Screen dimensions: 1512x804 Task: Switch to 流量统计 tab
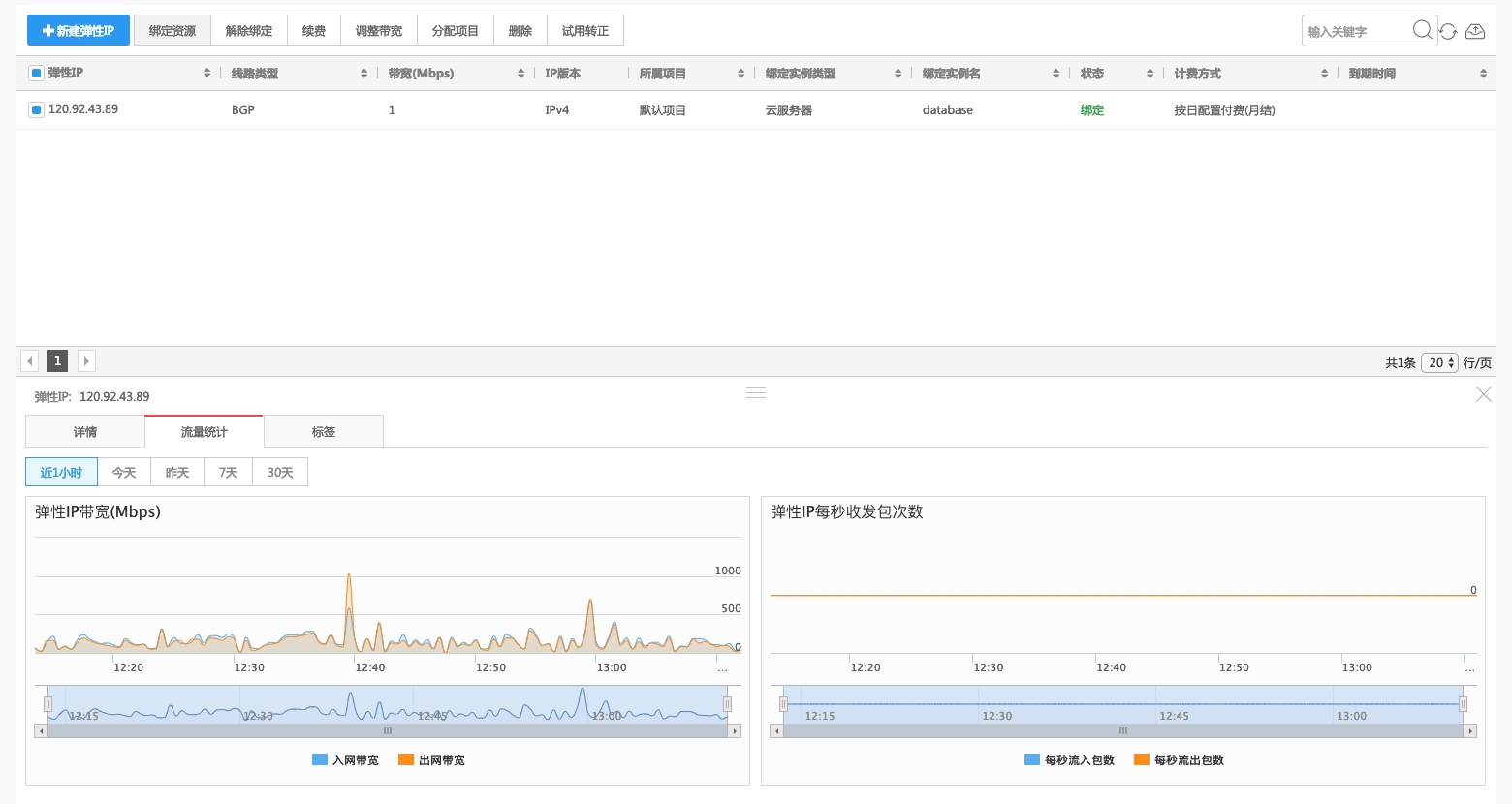click(x=204, y=432)
